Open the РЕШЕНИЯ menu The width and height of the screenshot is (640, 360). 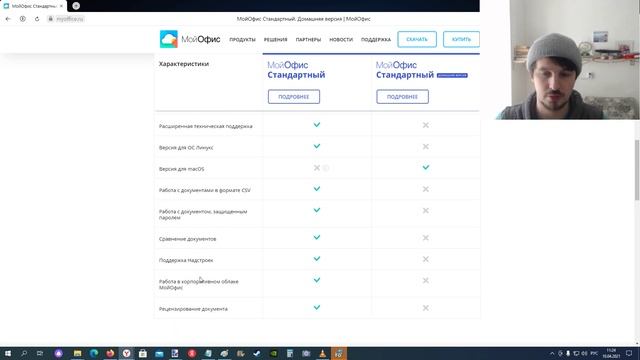[276, 40]
